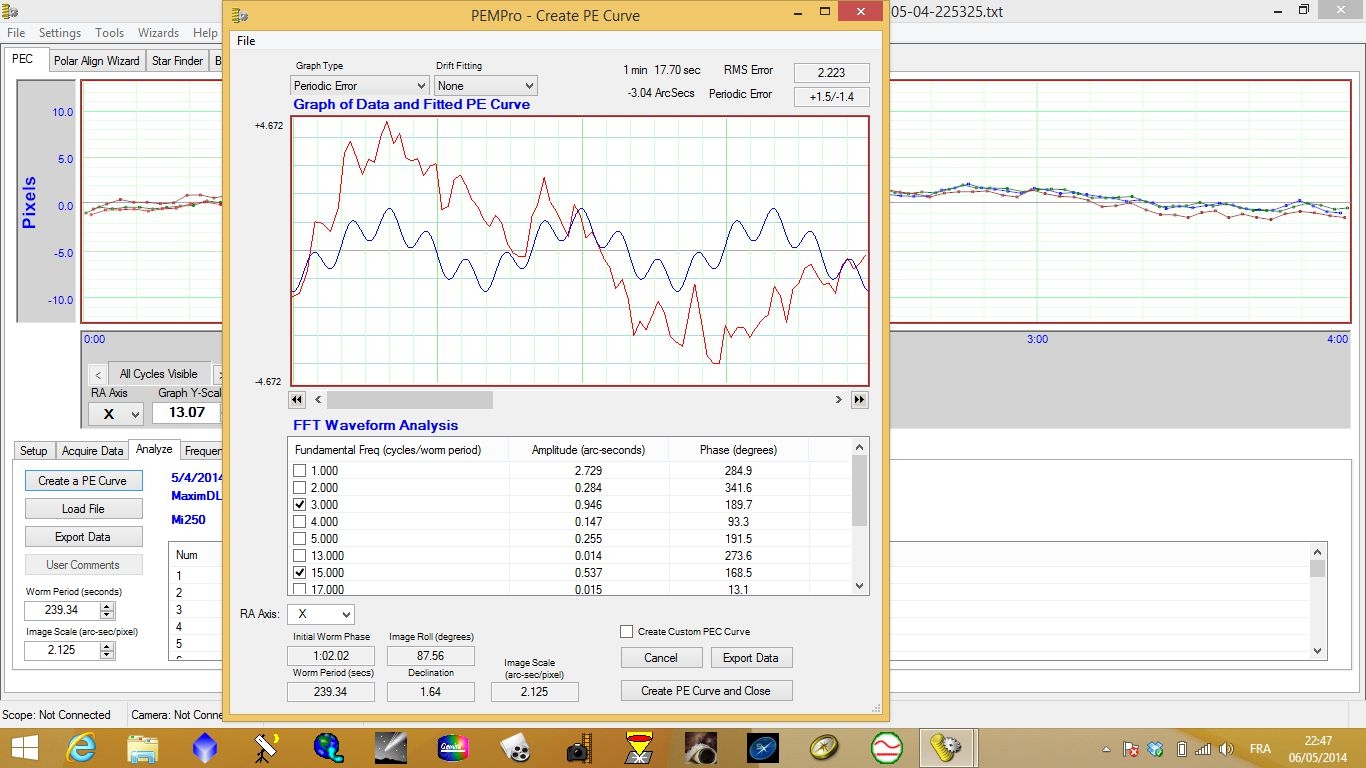1366x768 pixels.
Task: Click Export Data in main window
Action: coord(83,537)
